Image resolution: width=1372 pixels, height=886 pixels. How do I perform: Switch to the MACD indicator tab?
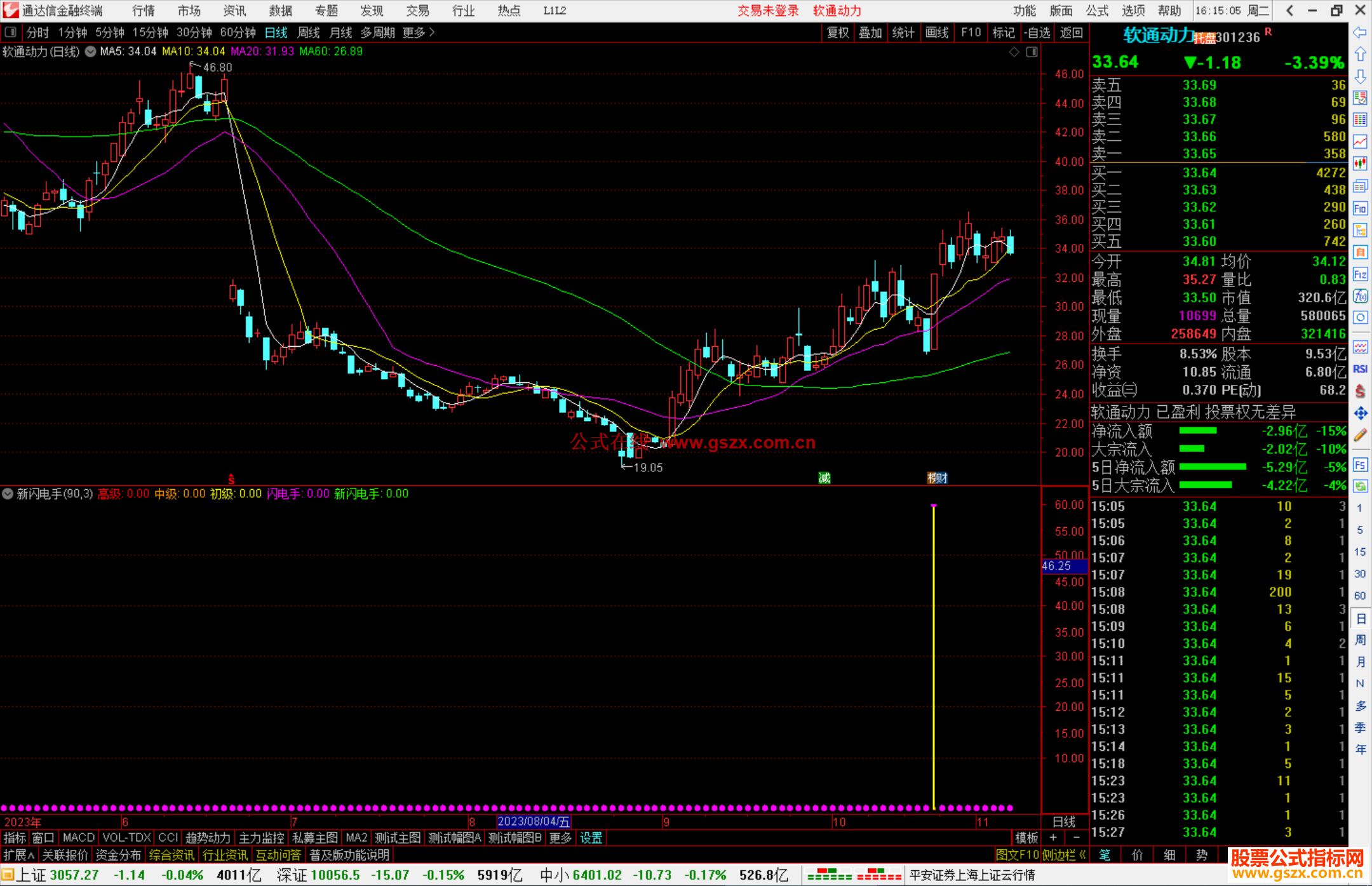coord(79,838)
